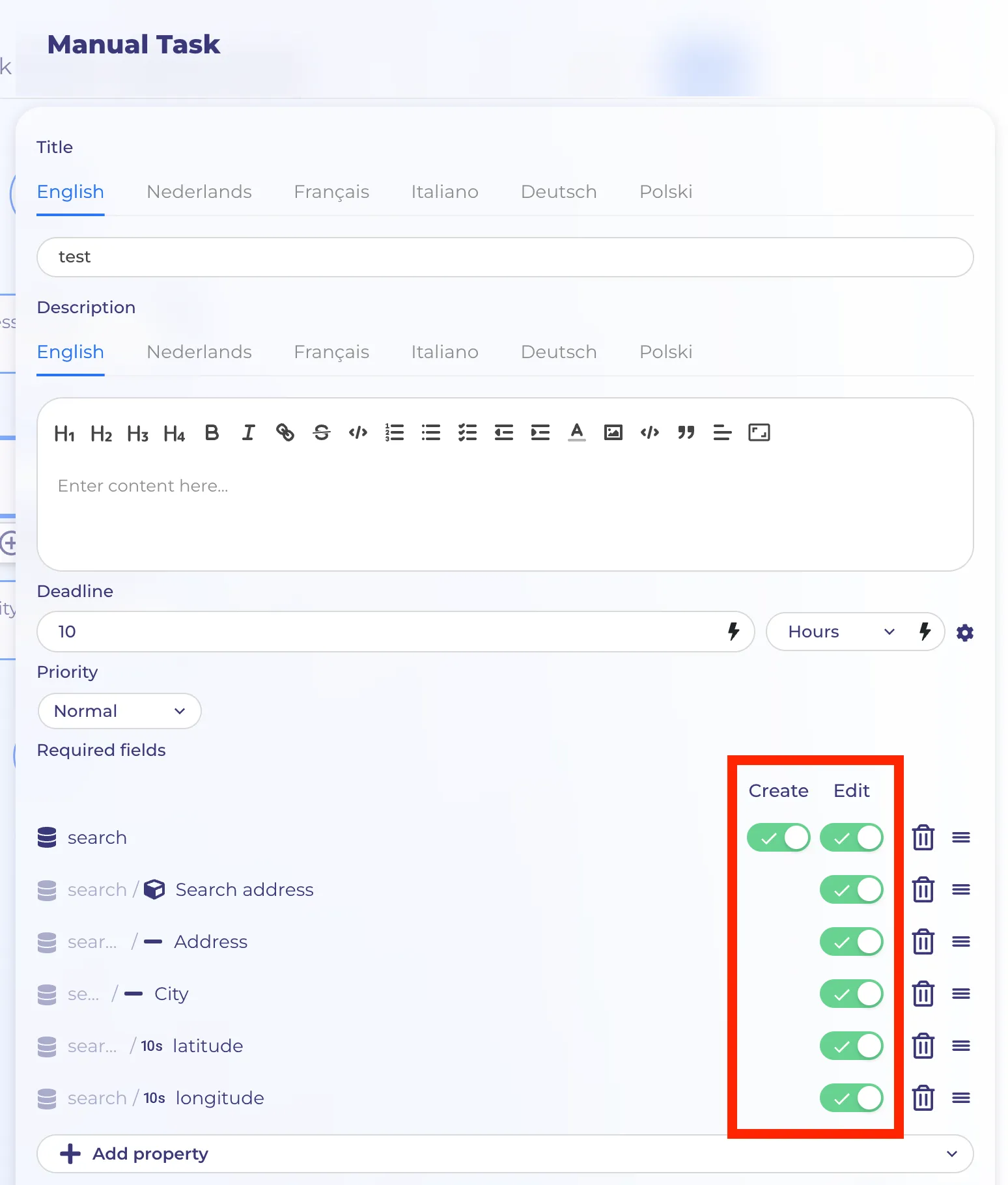
Task: Toggle Edit switch for City row
Action: click(852, 994)
